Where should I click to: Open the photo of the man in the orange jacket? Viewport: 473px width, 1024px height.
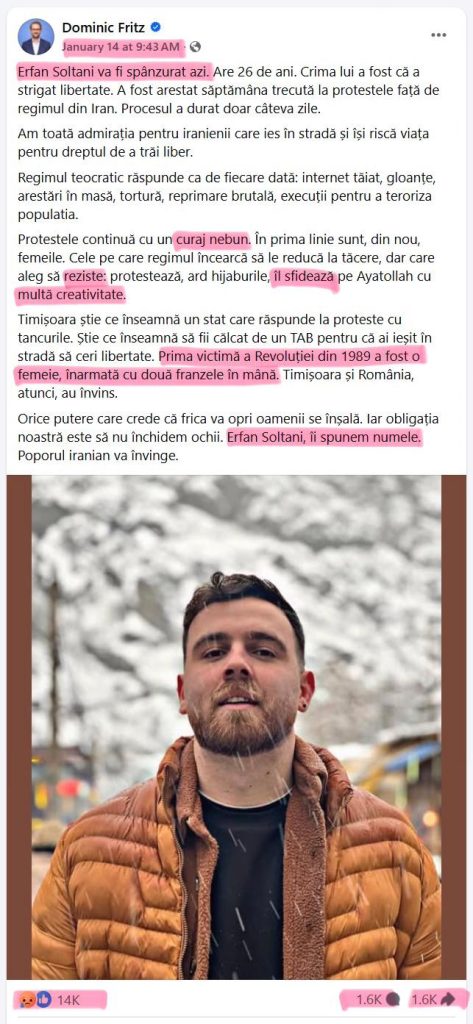[236, 727]
